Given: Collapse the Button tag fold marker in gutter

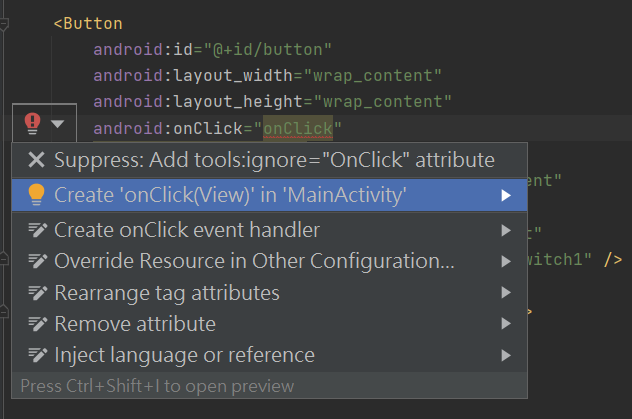Looking at the screenshot, I should tap(4, 24).
